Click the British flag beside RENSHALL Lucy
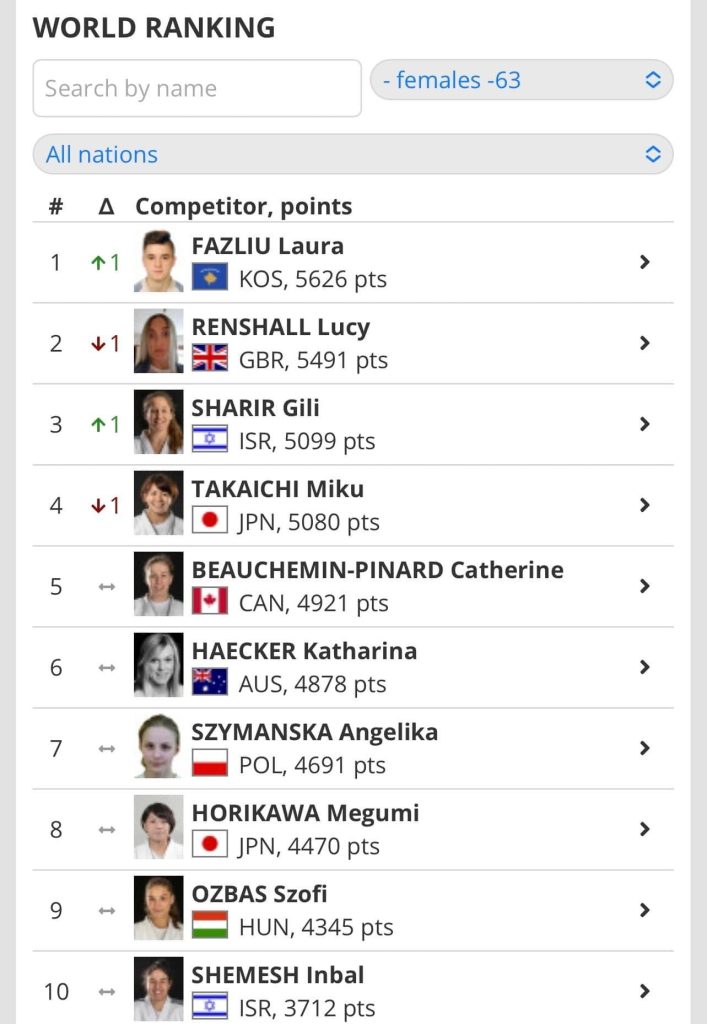The width and height of the screenshot is (707, 1024). pyautogui.click(x=210, y=358)
